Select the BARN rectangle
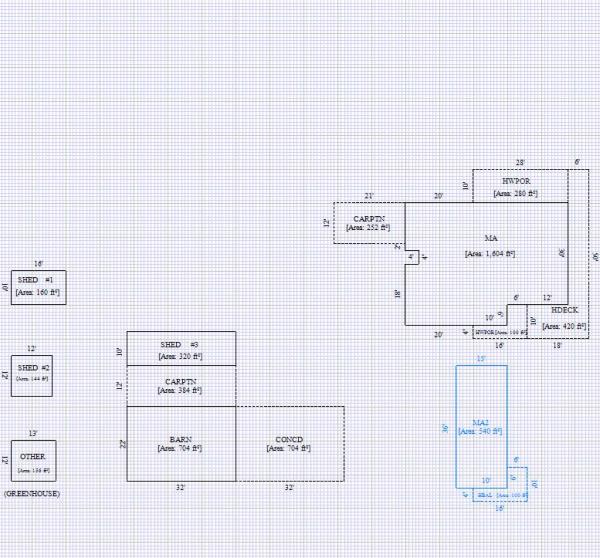This screenshot has width=600, height=558. [181, 444]
